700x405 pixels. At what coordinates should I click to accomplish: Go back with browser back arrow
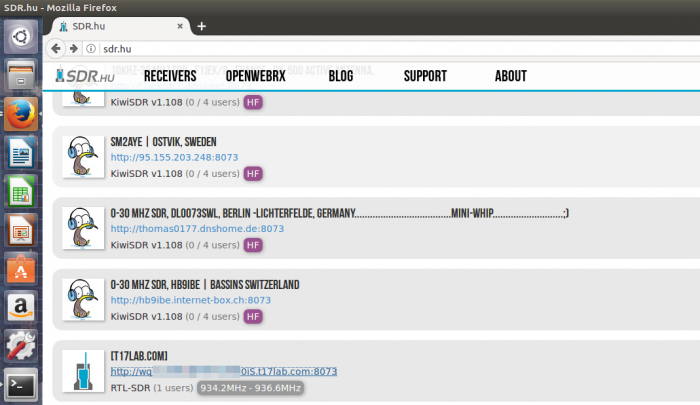click(56, 49)
